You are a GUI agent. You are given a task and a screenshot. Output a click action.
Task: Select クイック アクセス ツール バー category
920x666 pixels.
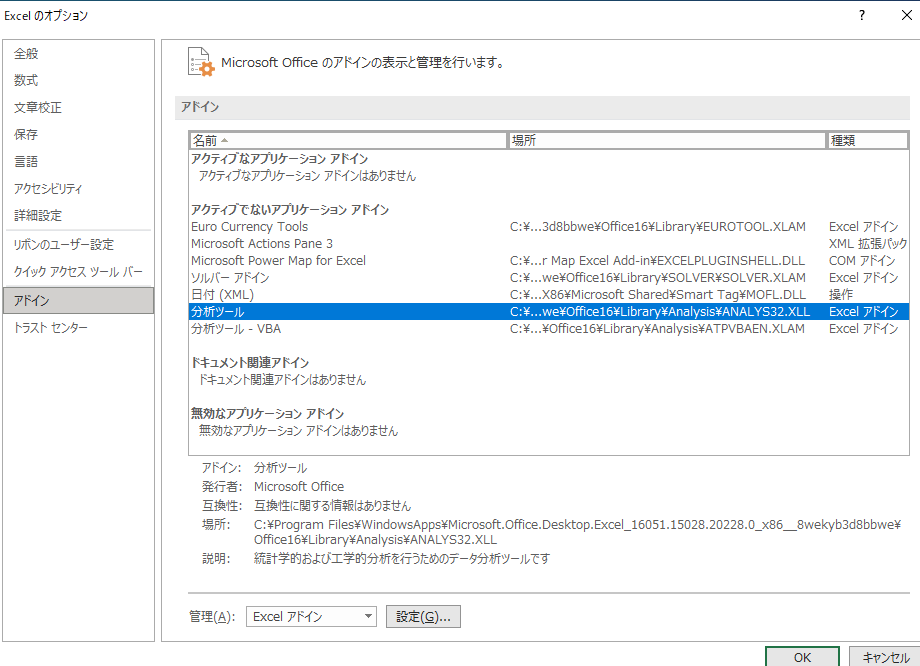78,272
